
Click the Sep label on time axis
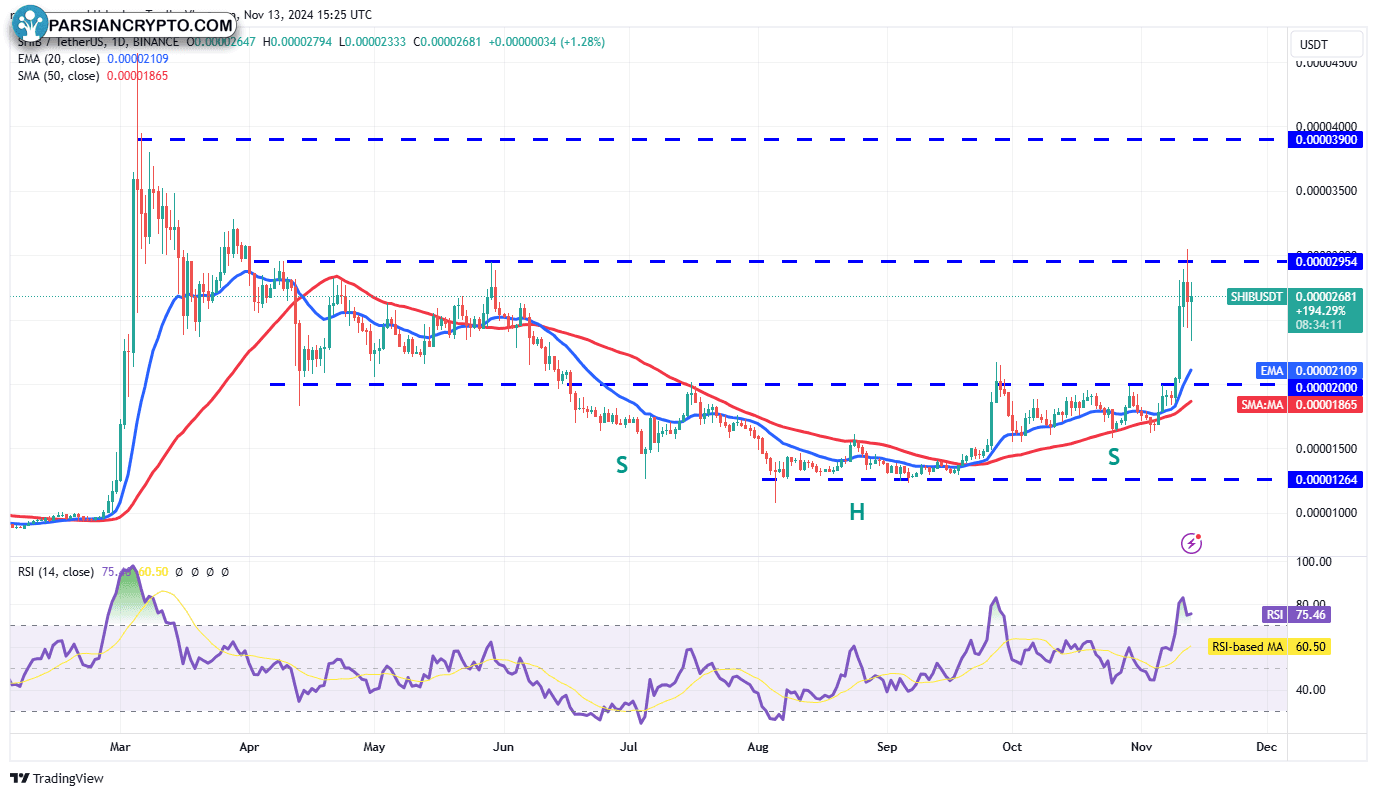[x=885, y=746]
